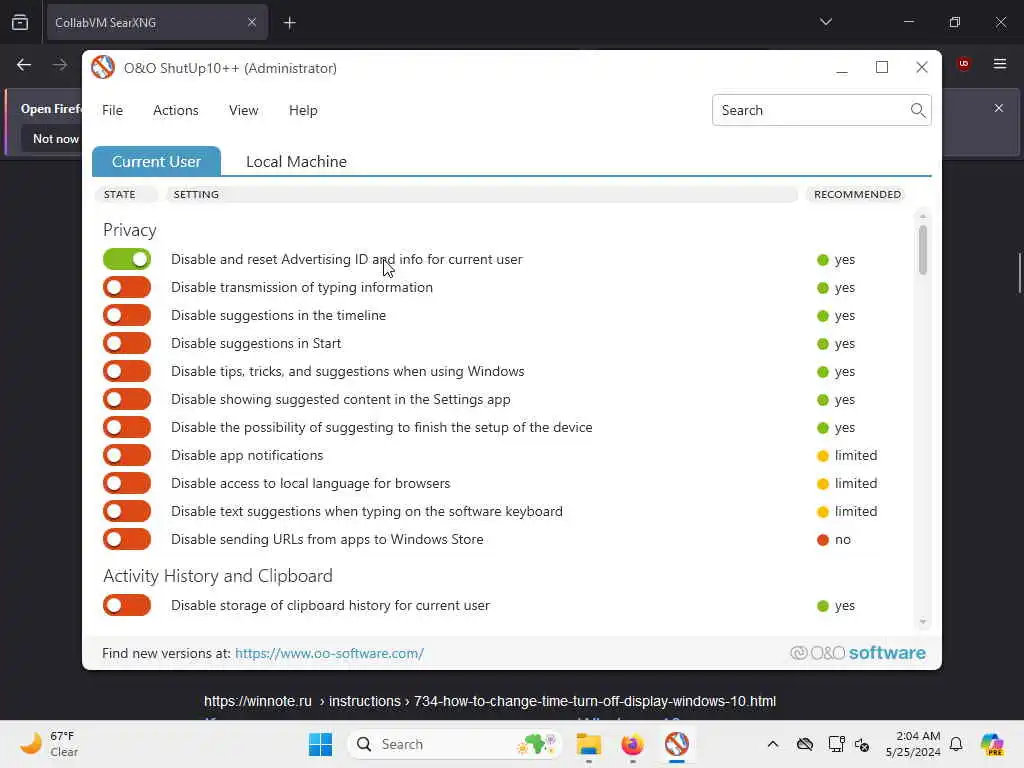Click the O&O ShutUp10++ title bar logo

click(x=103, y=67)
